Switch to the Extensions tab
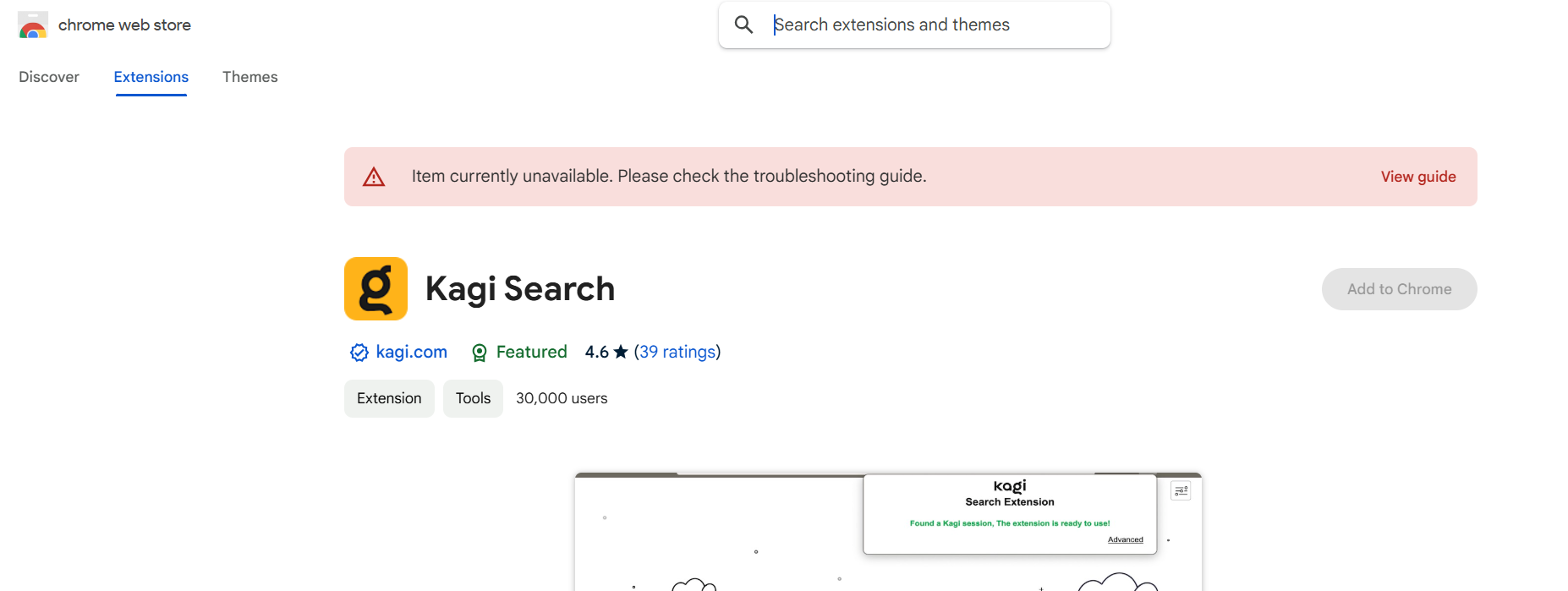1568x591 pixels. [x=151, y=77]
